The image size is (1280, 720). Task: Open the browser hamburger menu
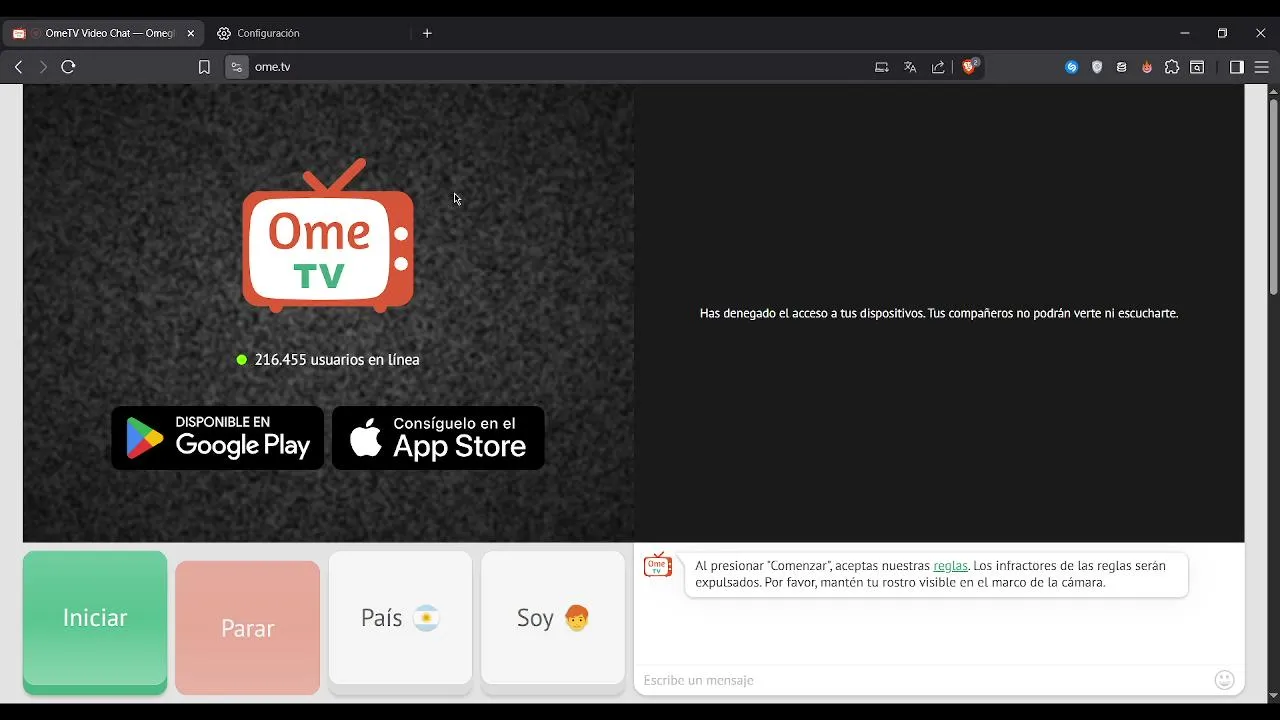(1262, 67)
